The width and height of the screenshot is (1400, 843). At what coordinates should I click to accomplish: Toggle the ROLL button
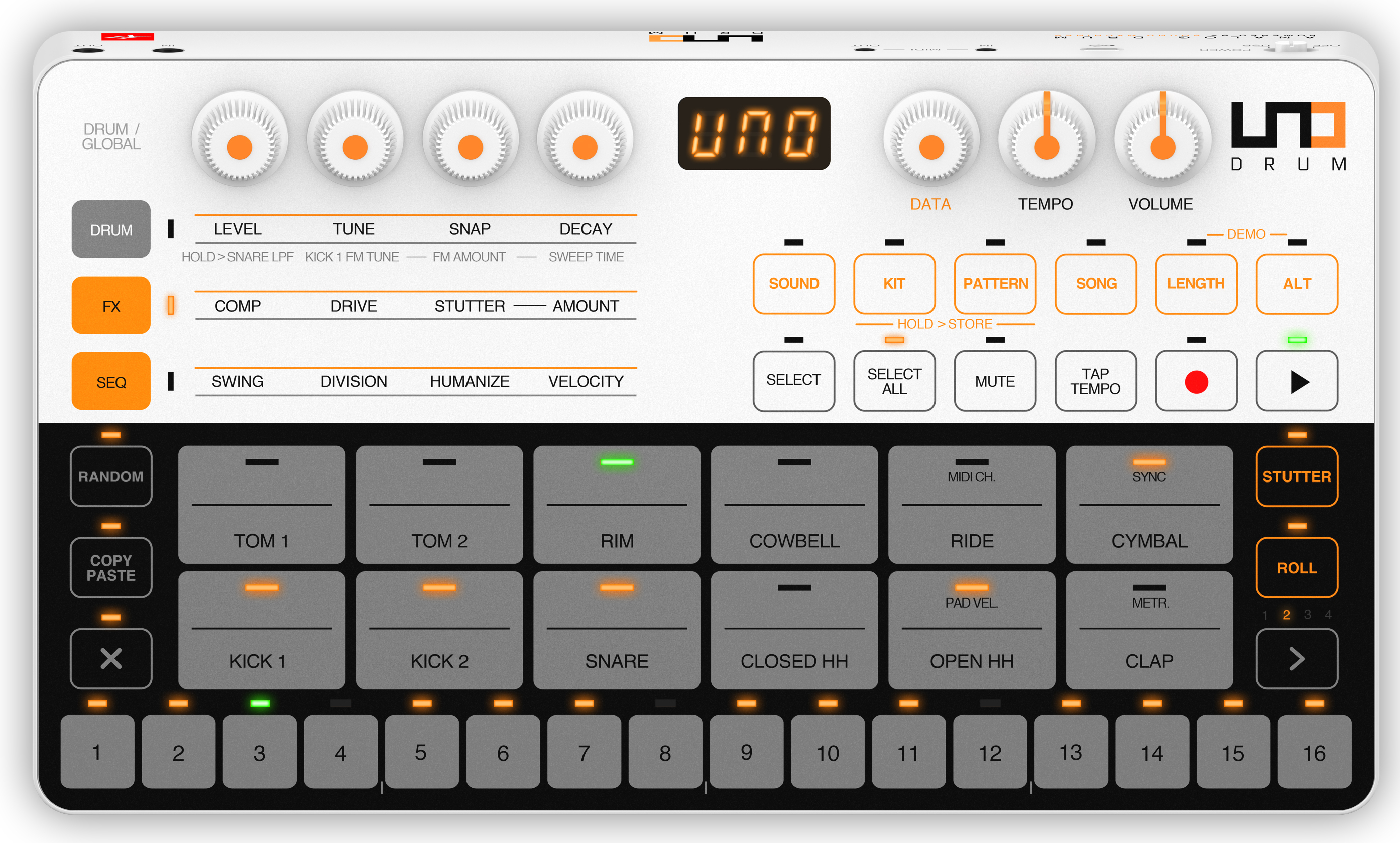(x=1296, y=567)
